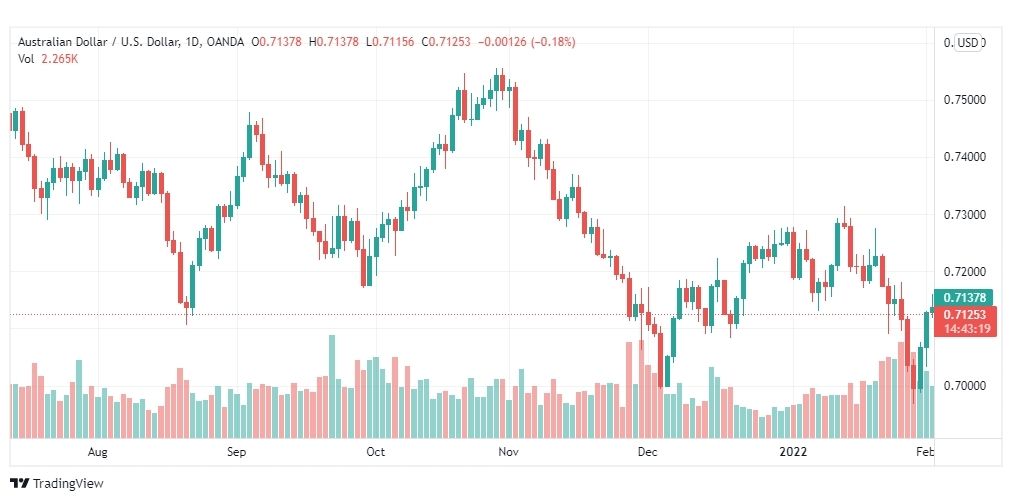Select the Sep label on time axis
This screenshot has height=501, width=1012.
point(237,452)
